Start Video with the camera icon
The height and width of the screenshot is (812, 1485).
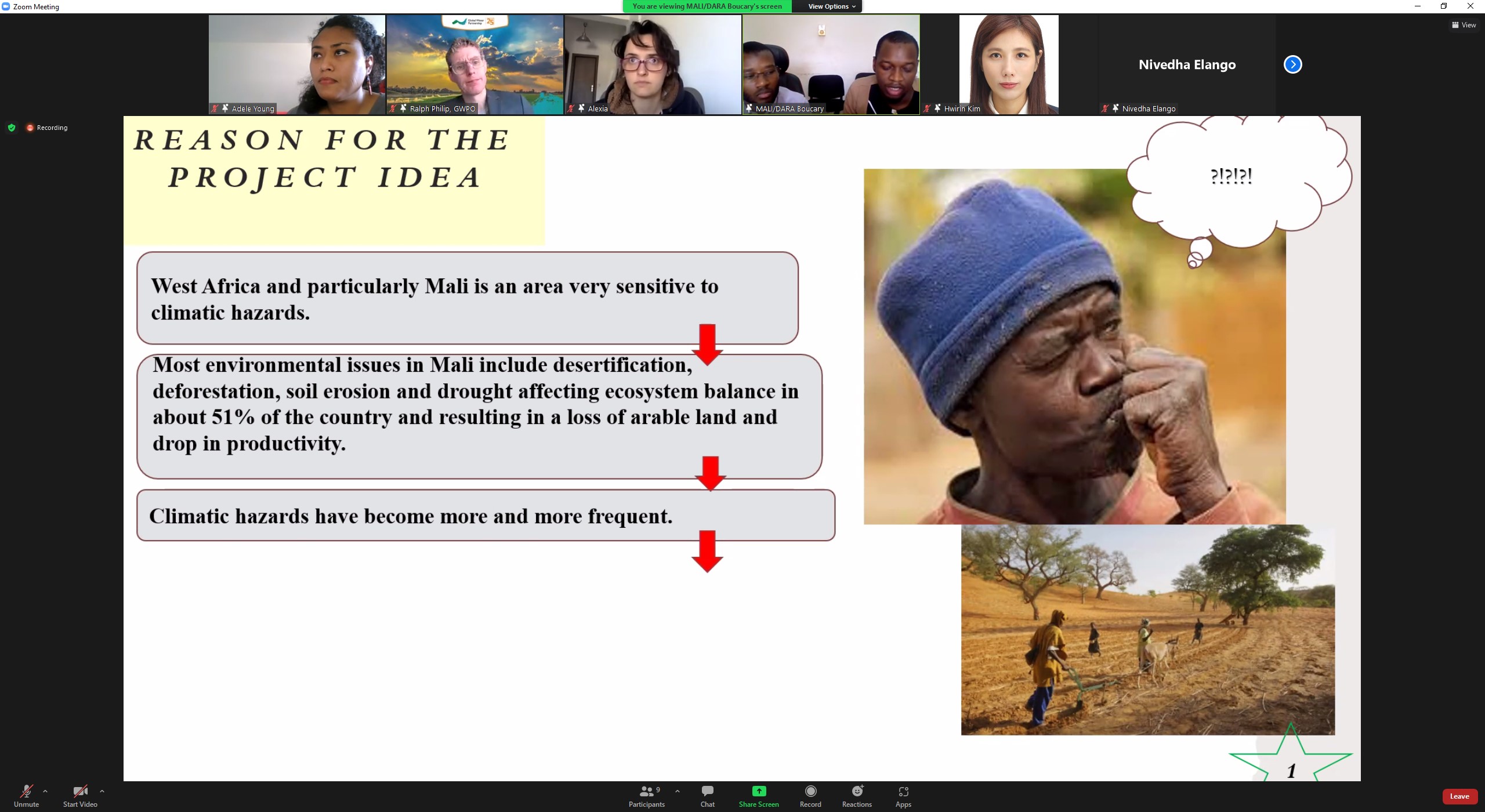tap(80, 796)
